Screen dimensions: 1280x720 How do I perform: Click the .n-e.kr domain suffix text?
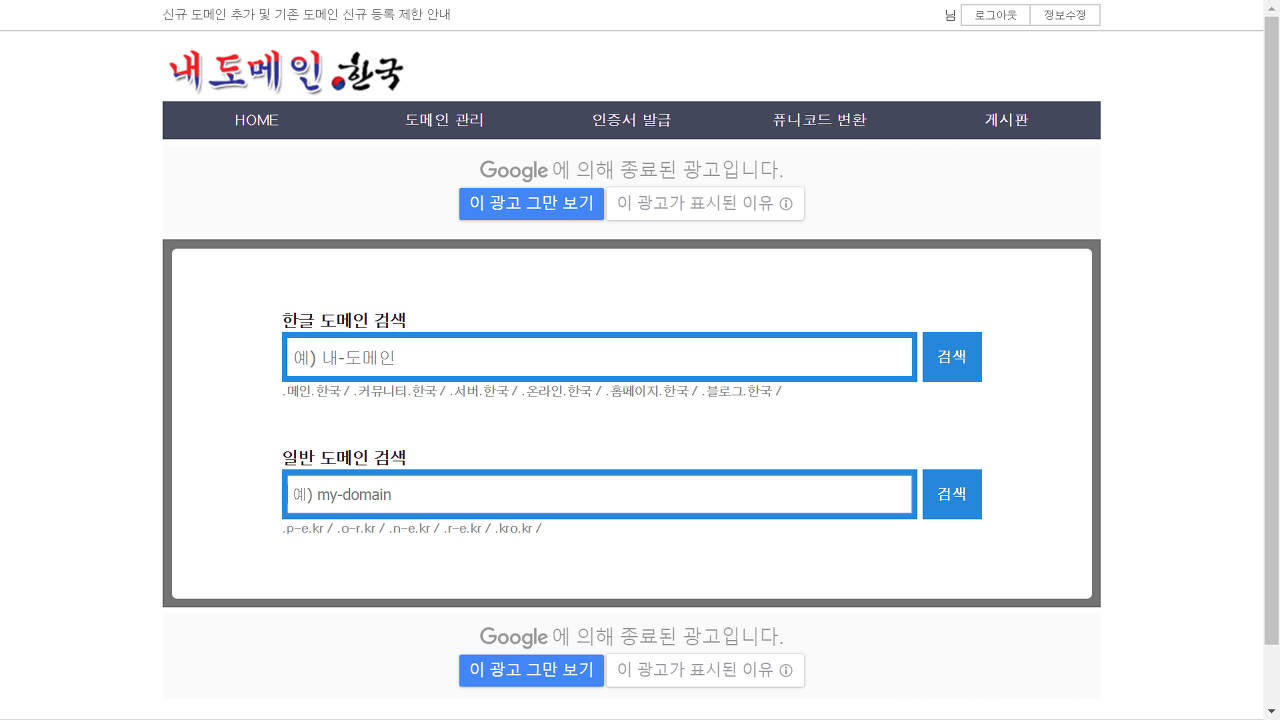(410, 528)
